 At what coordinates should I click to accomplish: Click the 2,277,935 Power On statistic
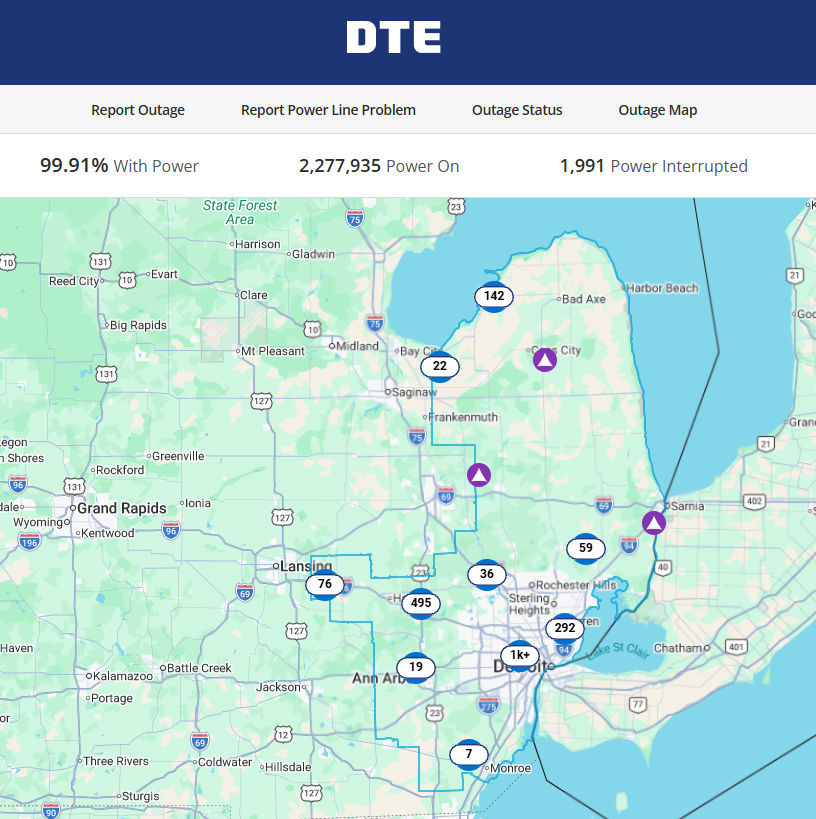click(379, 166)
